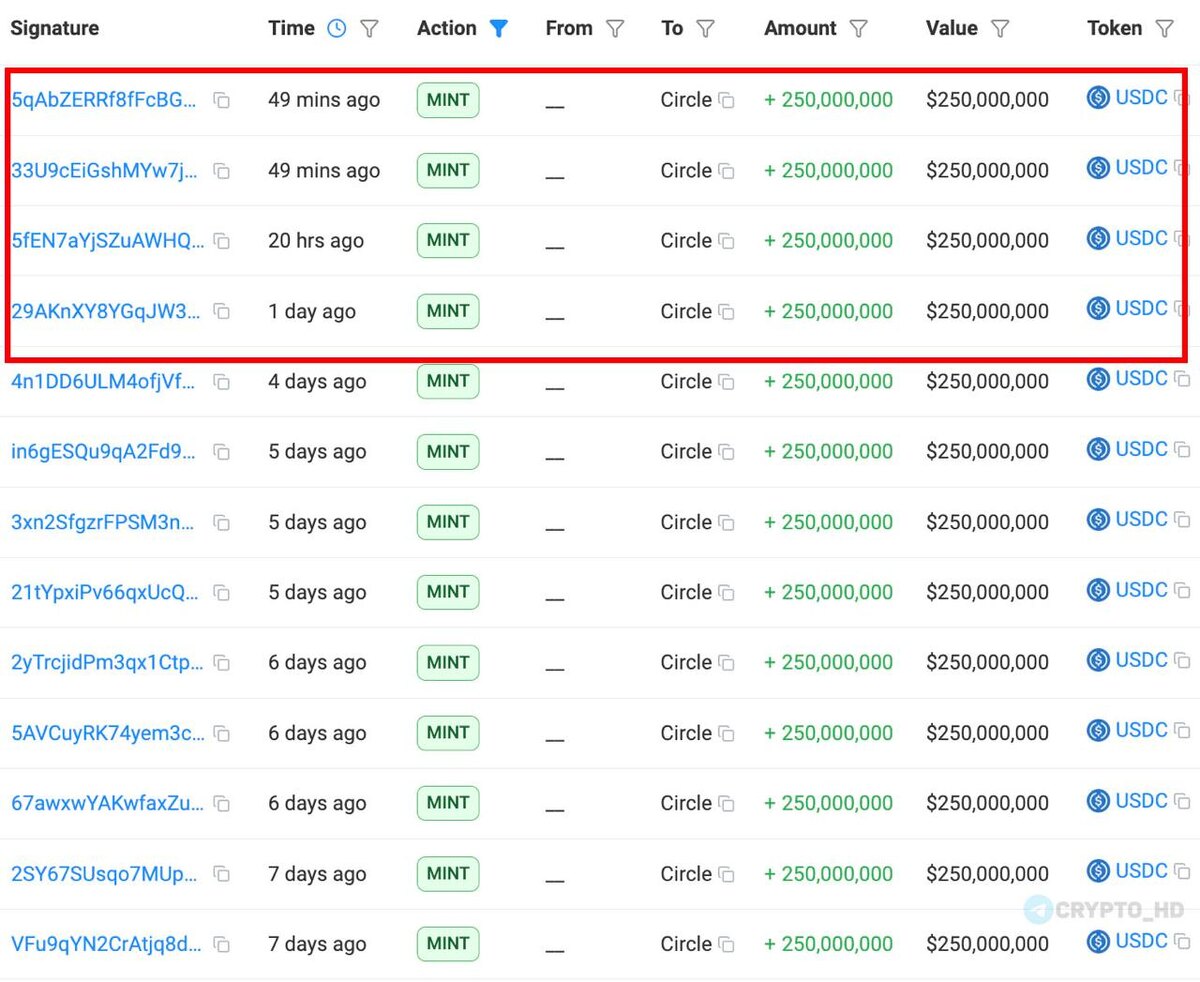Copy Circle address in 2yTrcjidPm3qx1Ctp row
This screenshot has width=1200, height=982.
coord(727,663)
